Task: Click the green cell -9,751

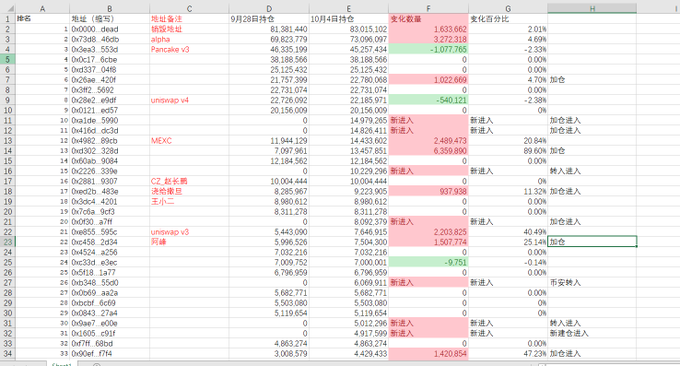Action: tap(428, 262)
